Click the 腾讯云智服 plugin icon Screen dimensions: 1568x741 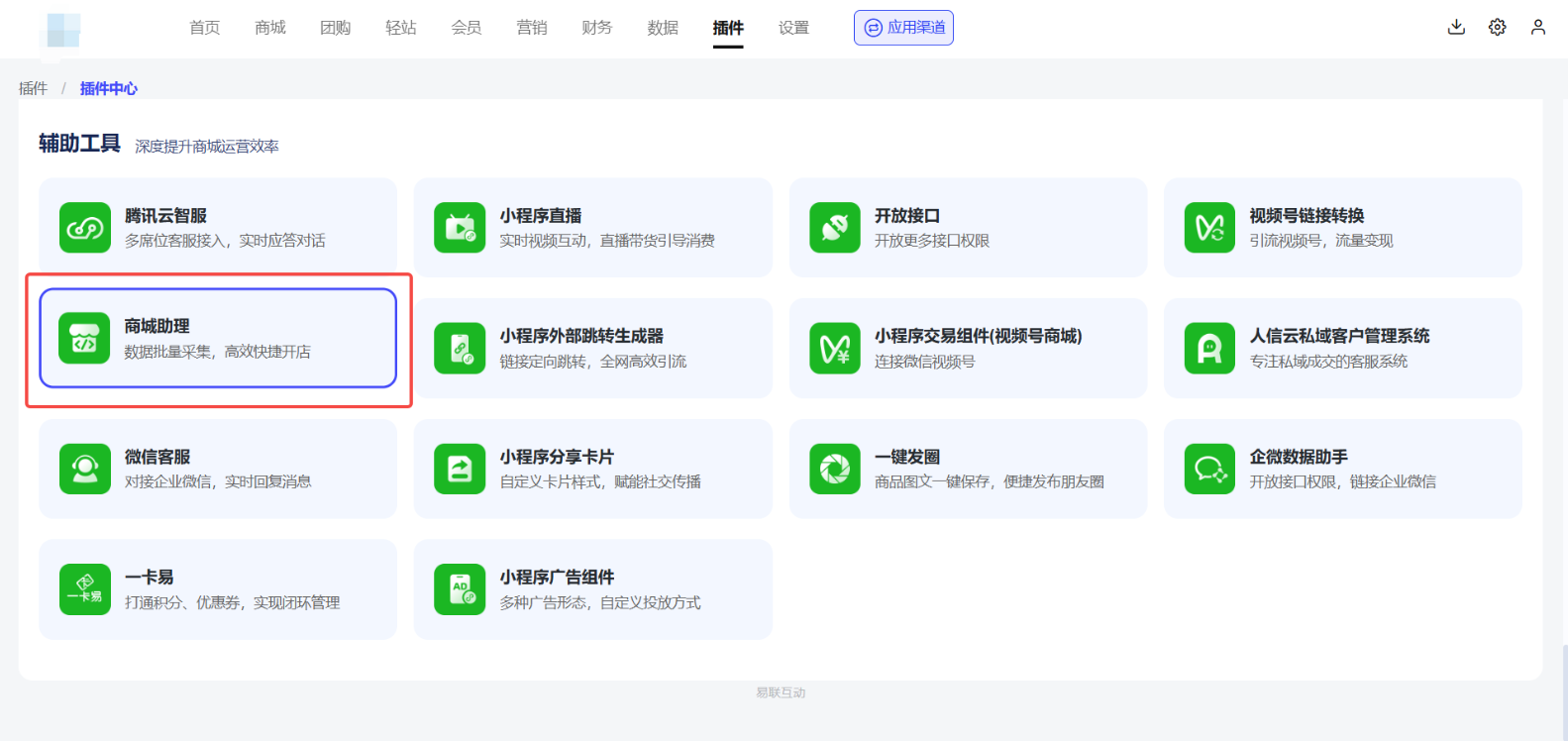click(84, 228)
